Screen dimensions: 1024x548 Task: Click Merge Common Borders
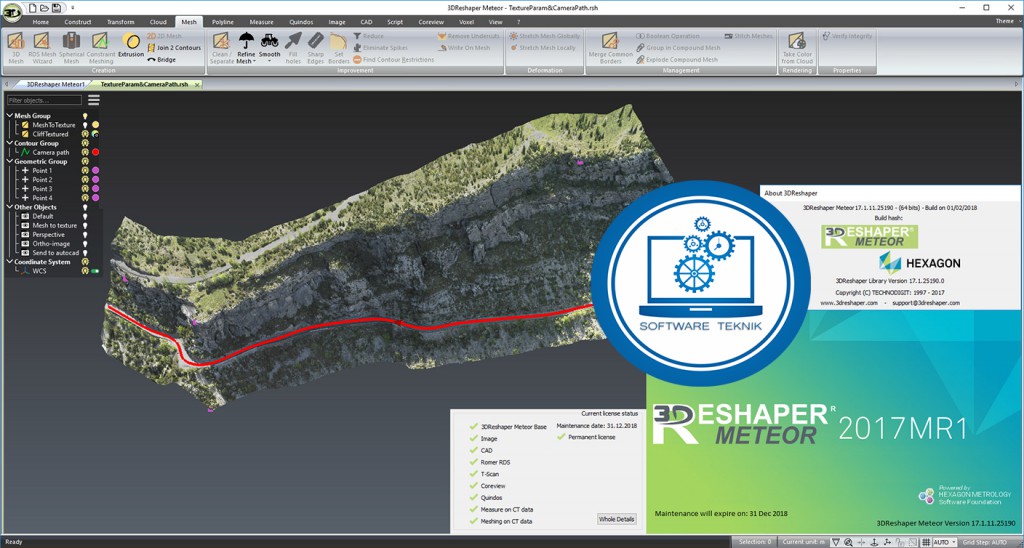611,48
